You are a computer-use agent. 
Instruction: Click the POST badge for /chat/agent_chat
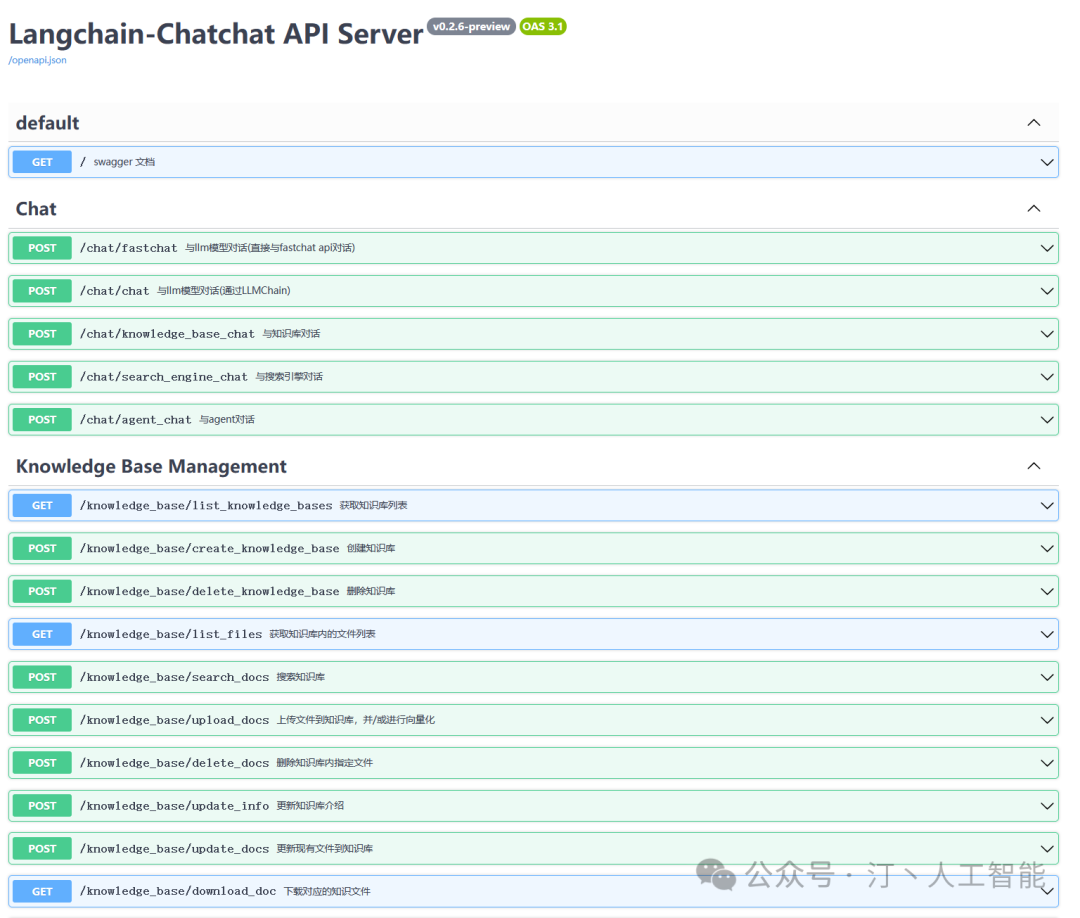click(x=42, y=419)
